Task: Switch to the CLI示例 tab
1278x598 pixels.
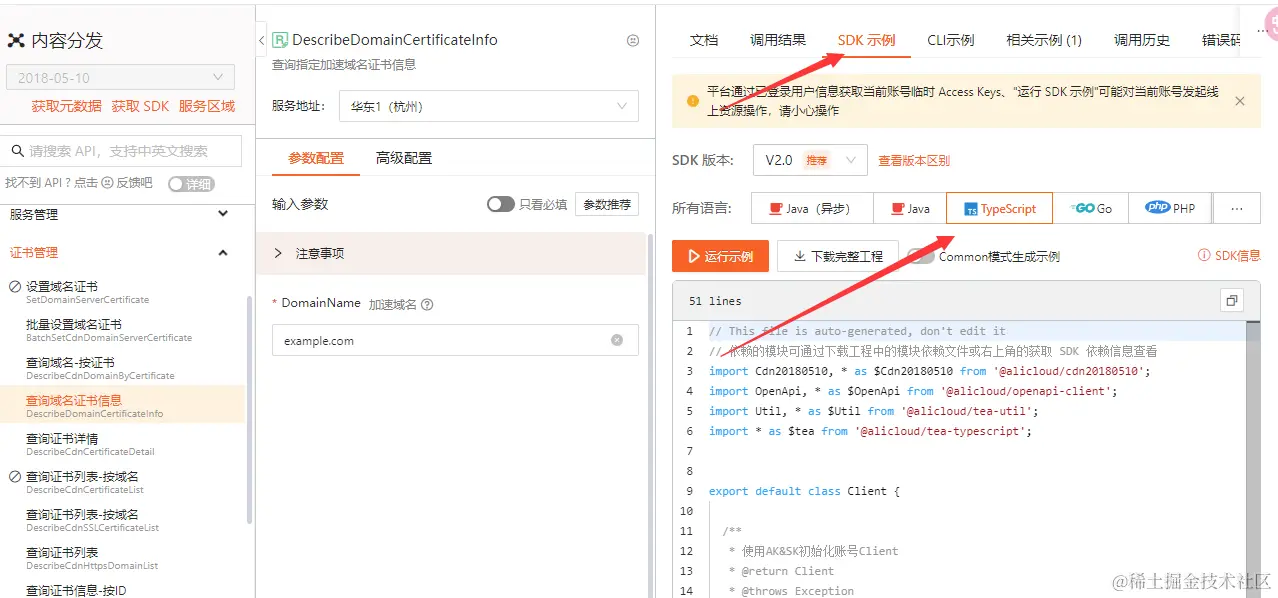Action: point(951,40)
